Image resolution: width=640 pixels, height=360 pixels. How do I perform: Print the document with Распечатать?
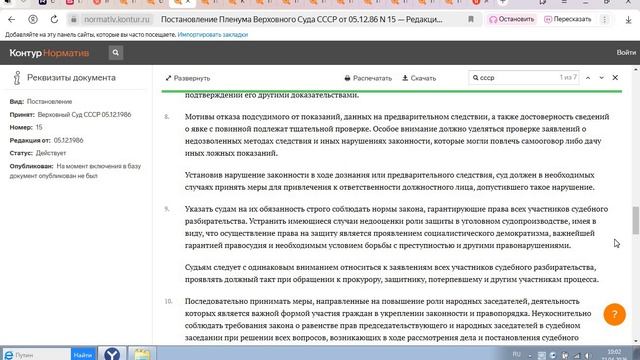tap(368, 78)
